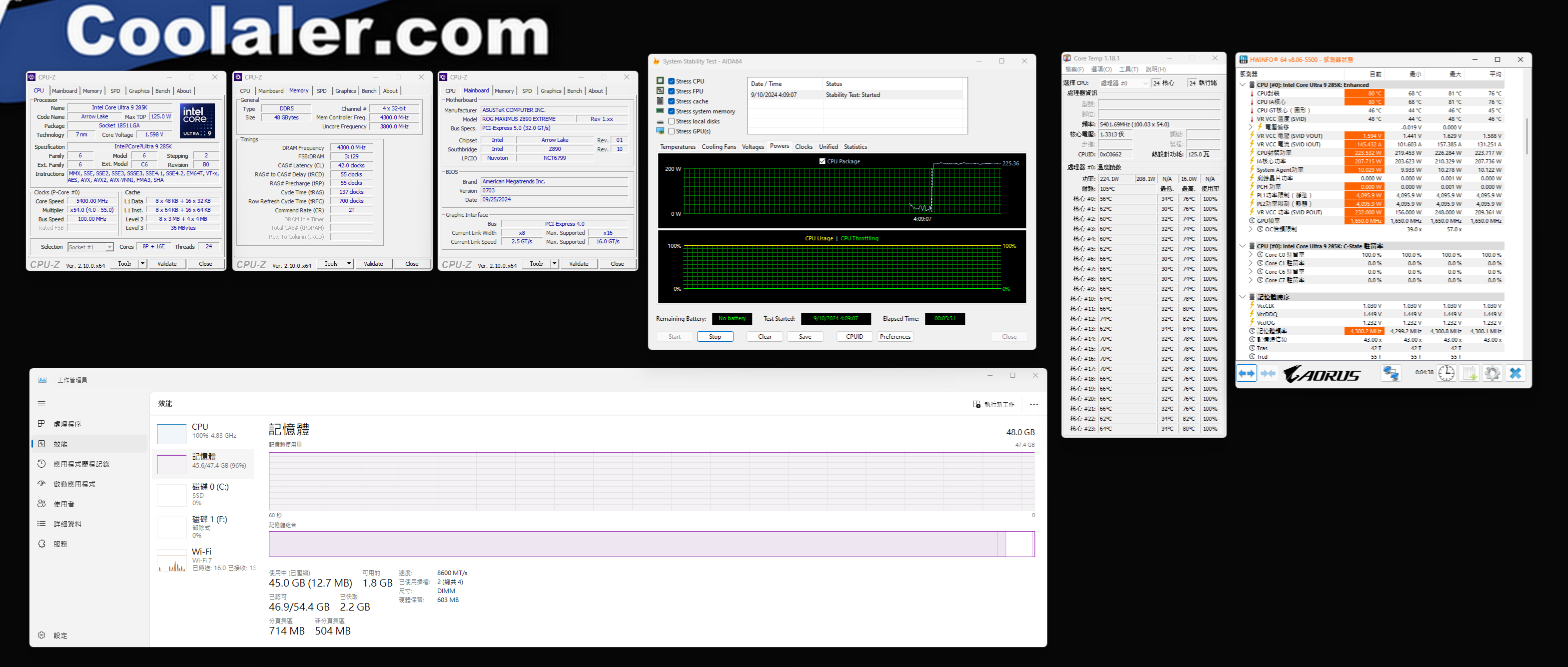Select Performance page icon in Task Manager
The height and width of the screenshot is (667, 1568).
point(41,444)
